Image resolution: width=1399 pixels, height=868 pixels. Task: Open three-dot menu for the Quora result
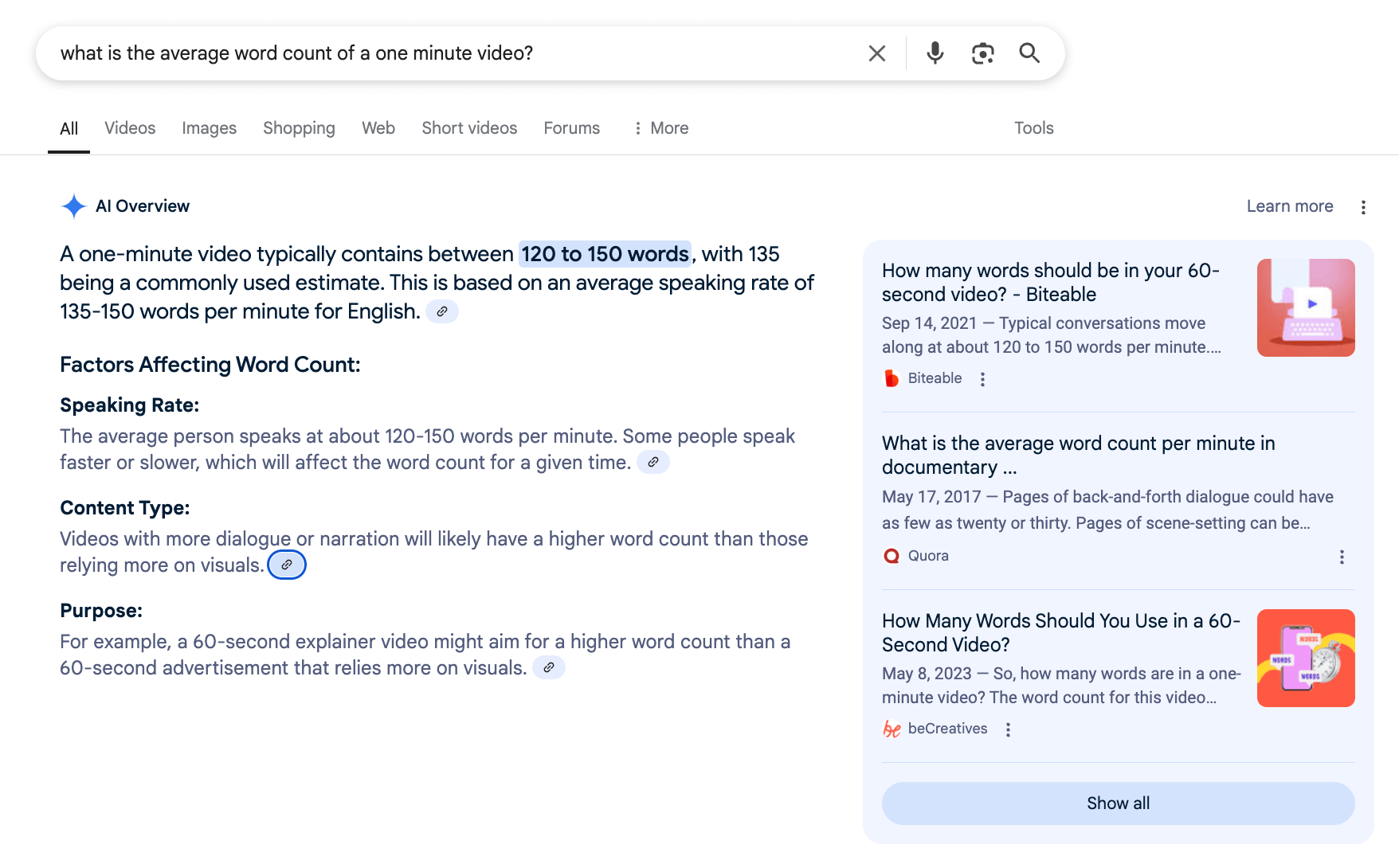(1342, 557)
